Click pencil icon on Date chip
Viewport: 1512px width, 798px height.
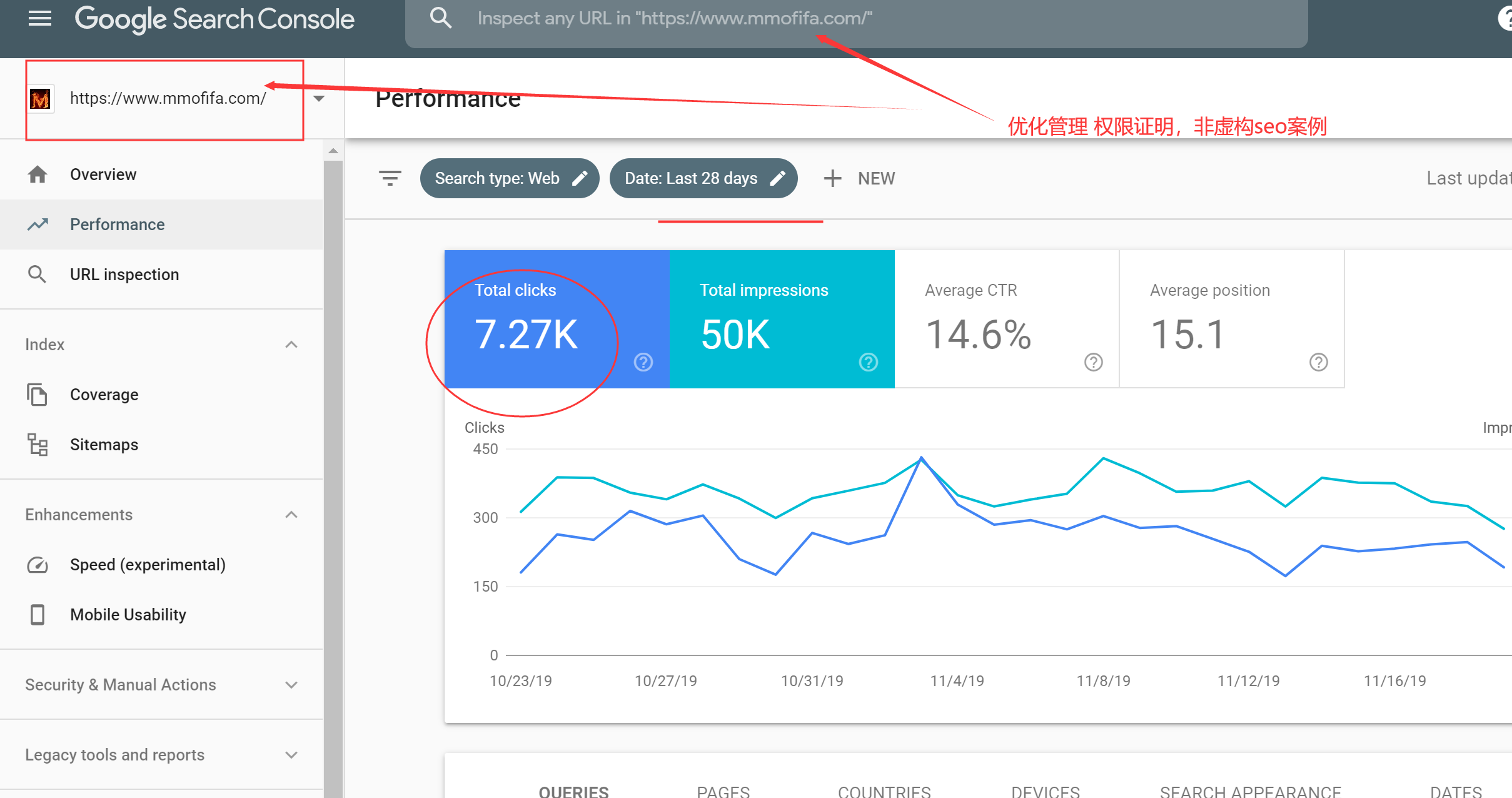[778, 178]
